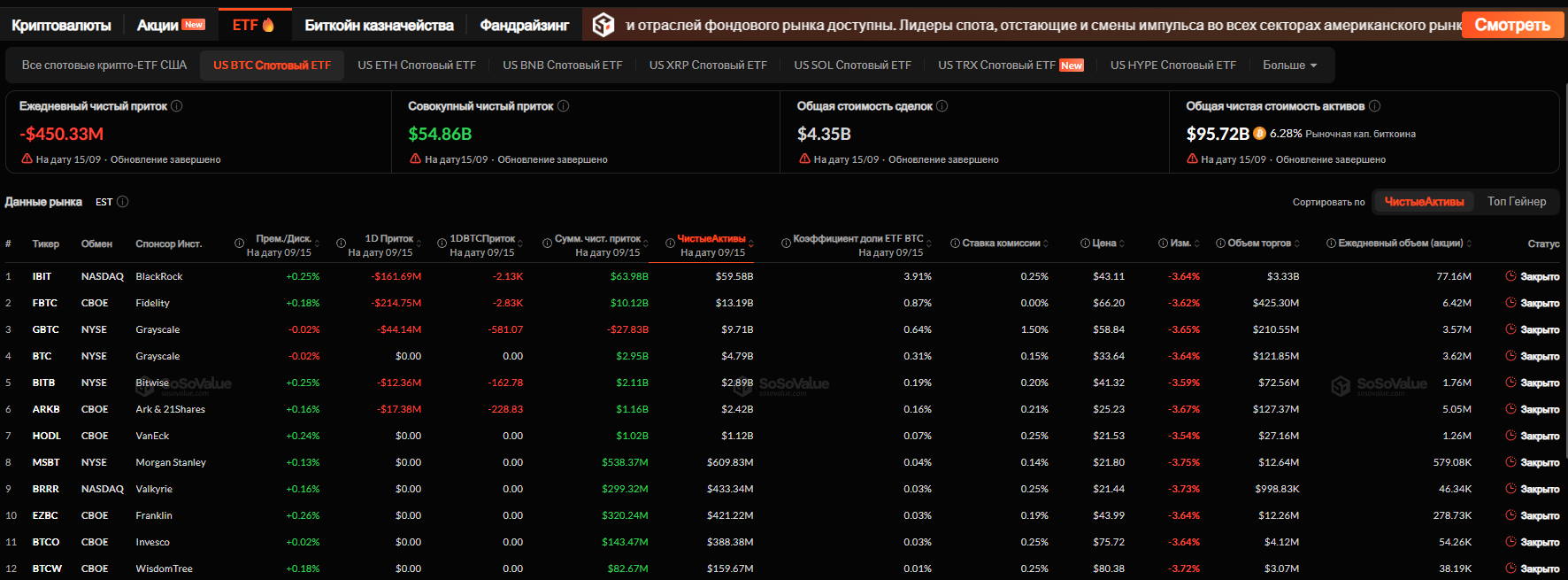Open the MSBT ticker link
This screenshot has width=1568, height=580.
(x=46, y=462)
